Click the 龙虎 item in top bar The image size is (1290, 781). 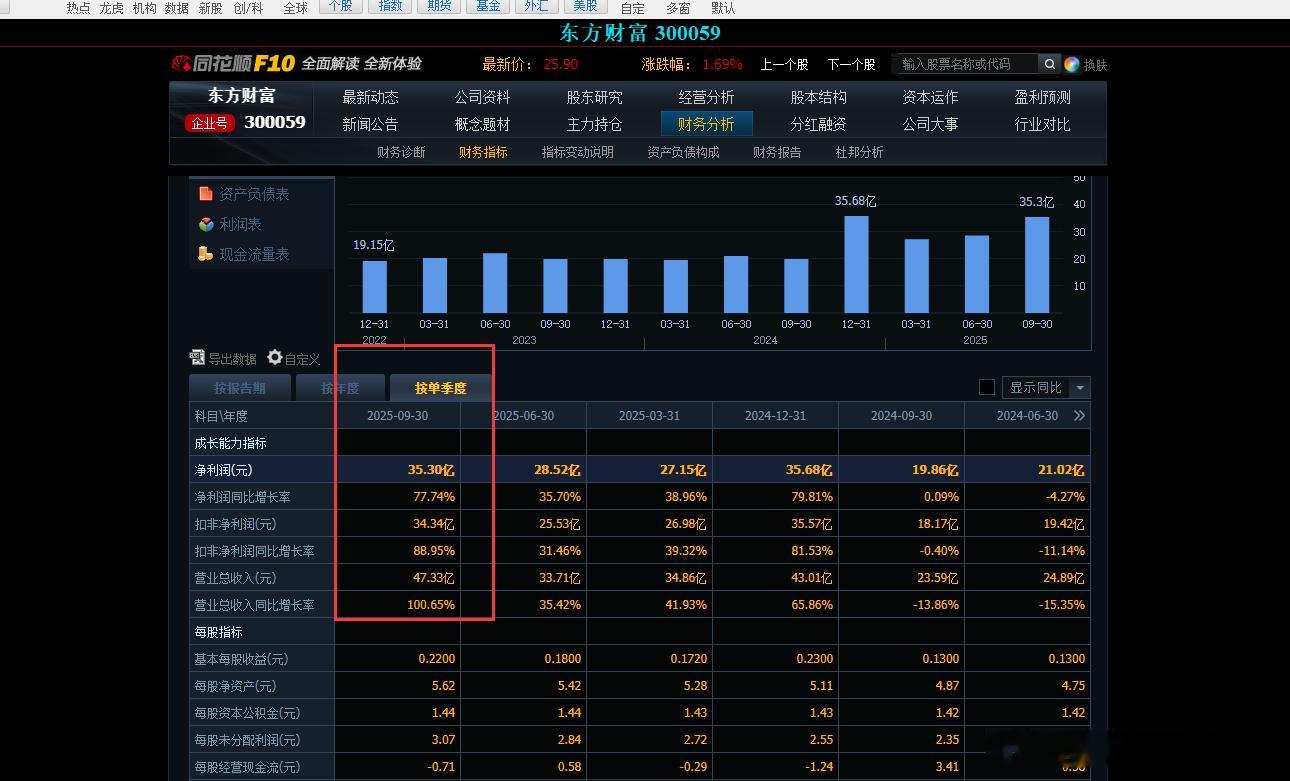point(111,8)
